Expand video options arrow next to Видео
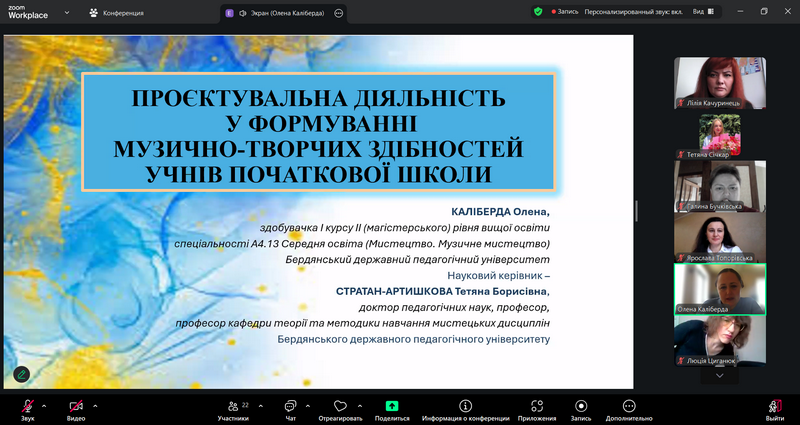Image resolution: width=800 pixels, height=425 pixels. 96,405
